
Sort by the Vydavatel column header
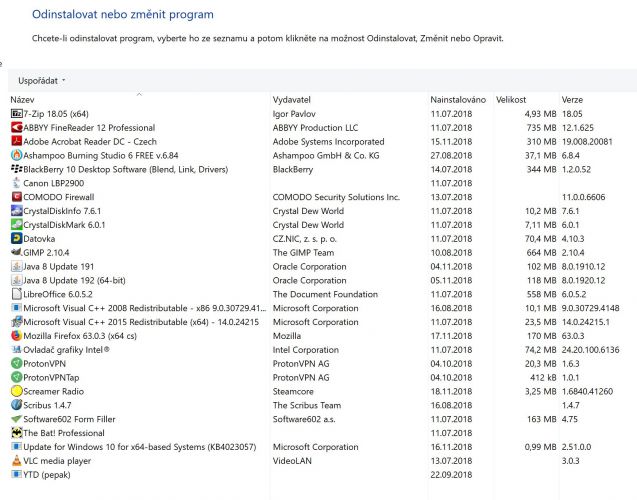pyautogui.click(x=291, y=100)
